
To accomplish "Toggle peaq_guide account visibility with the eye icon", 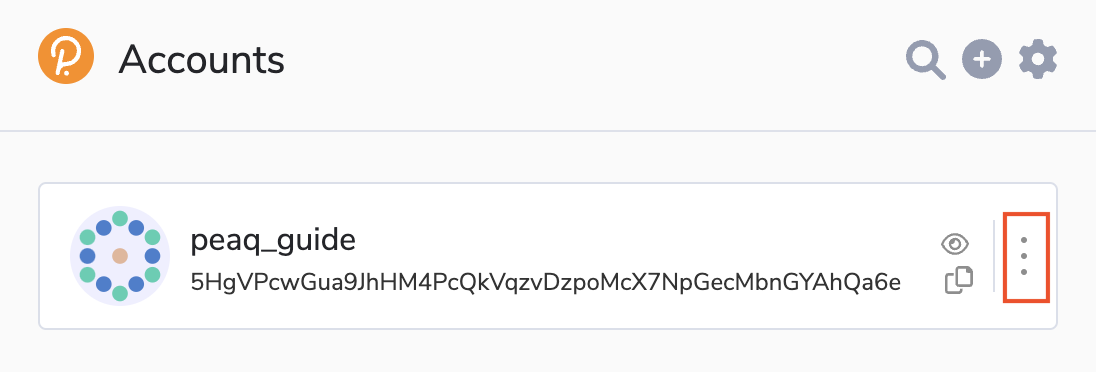I will coord(956,243).
